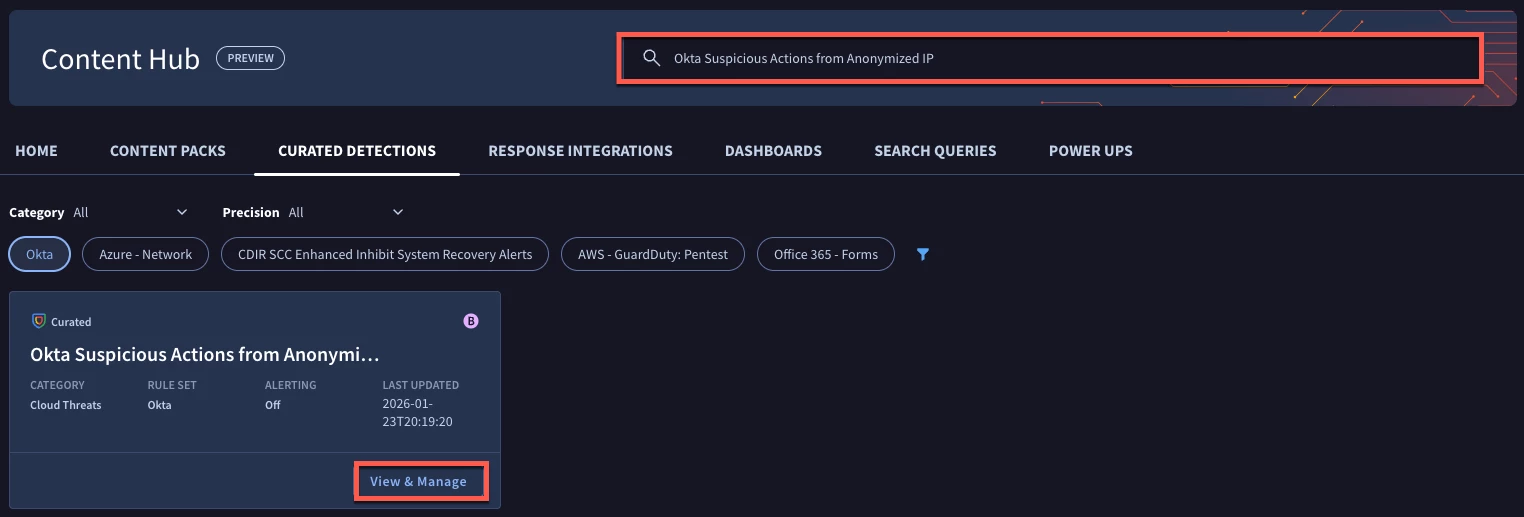Click the search magnifier icon
This screenshot has height=517, width=1524.
coord(651,58)
